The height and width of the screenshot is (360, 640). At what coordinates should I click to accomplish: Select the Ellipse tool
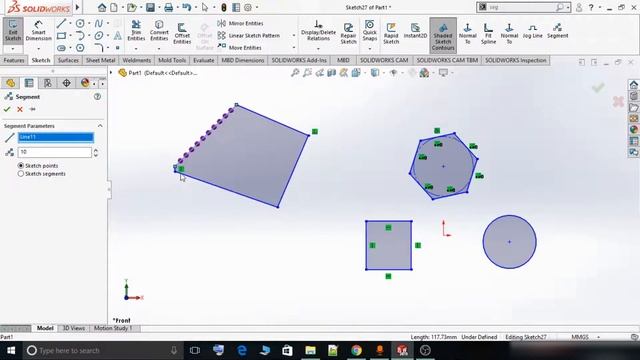[x=99, y=36]
